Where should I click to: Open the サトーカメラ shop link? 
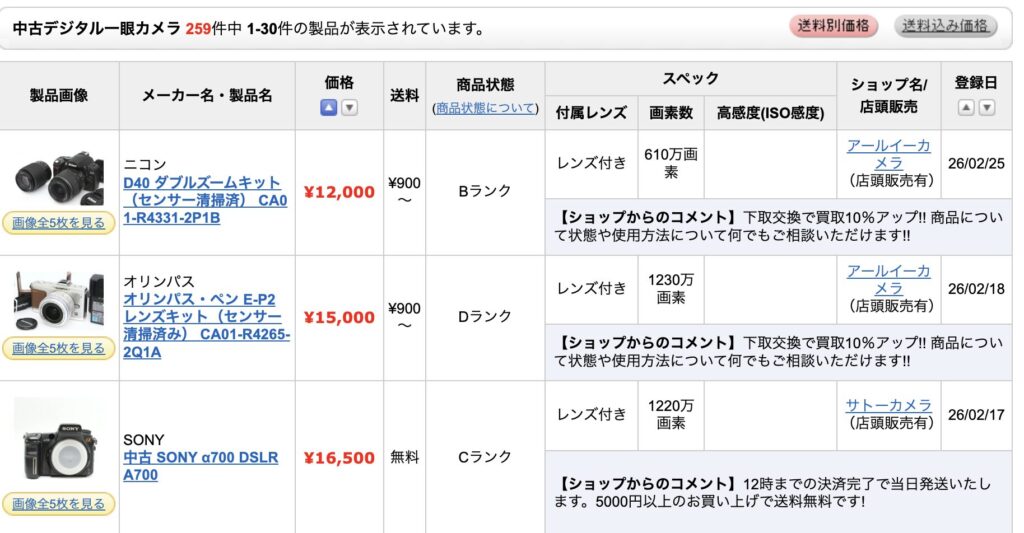[x=888, y=405]
